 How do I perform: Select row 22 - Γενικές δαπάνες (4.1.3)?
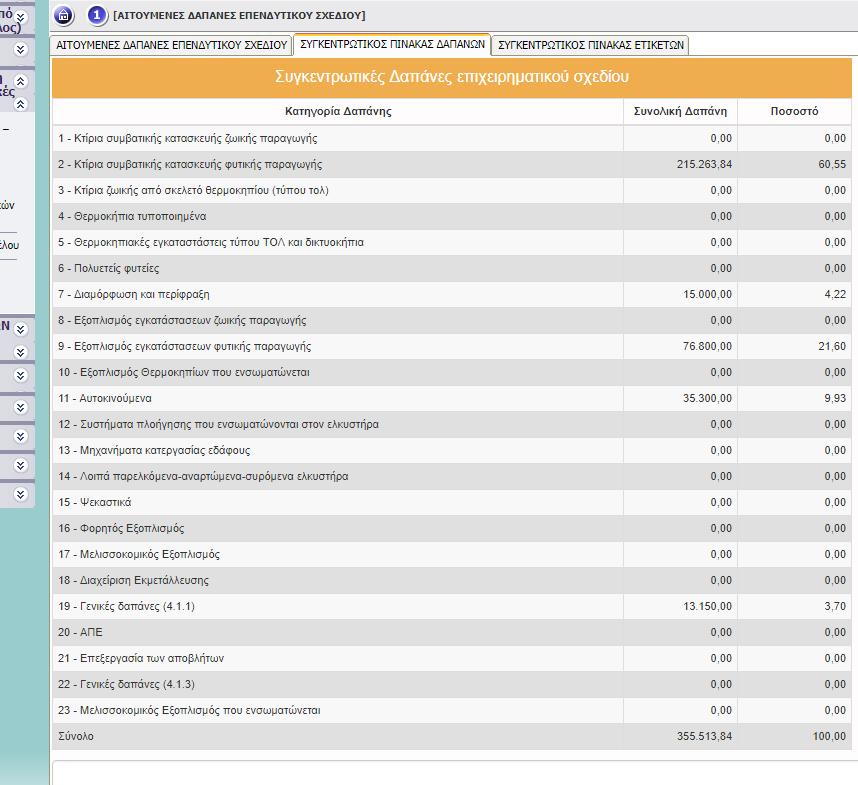452,684
